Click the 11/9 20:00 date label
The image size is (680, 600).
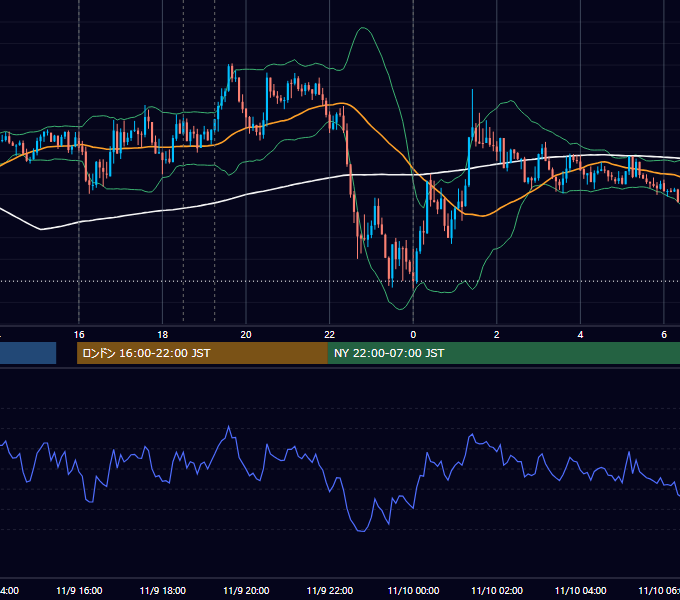(x=246, y=590)
